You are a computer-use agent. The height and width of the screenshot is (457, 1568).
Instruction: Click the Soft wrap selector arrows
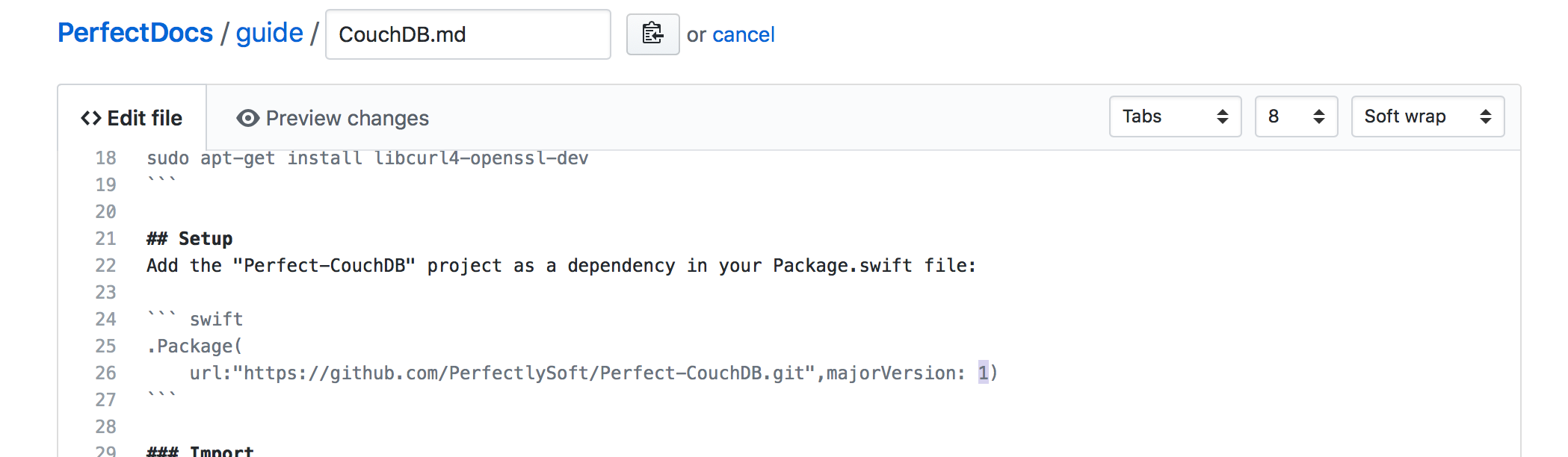[x=1486, y=116]
